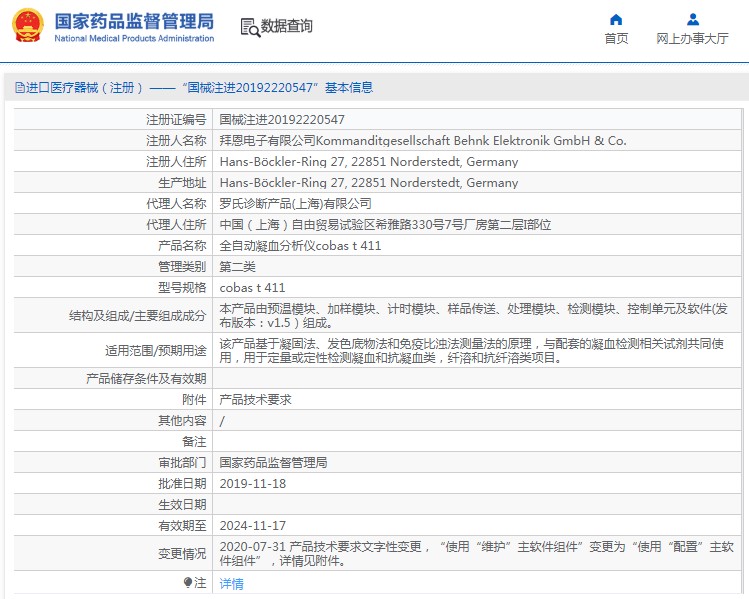
Task: Click the 适用范围/预期用途 label
Action: tap(156, 351)
